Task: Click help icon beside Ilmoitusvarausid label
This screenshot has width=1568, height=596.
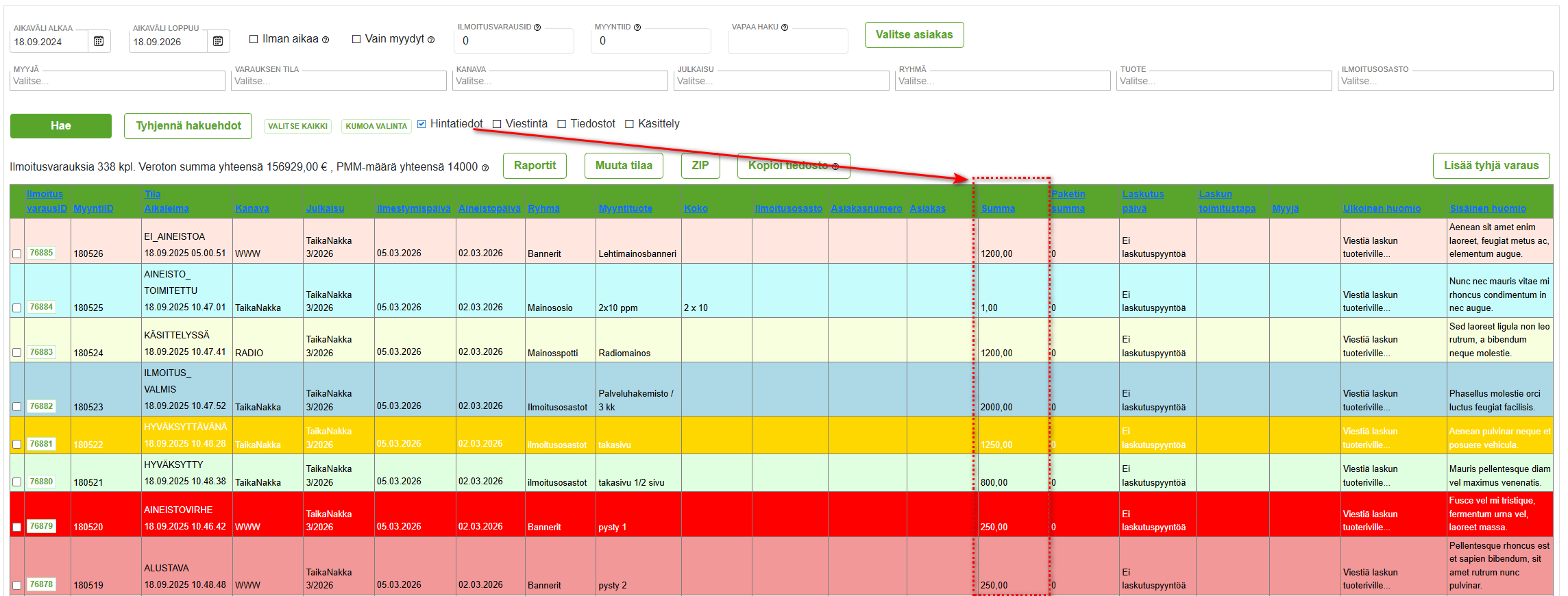Action: (537, 27)
